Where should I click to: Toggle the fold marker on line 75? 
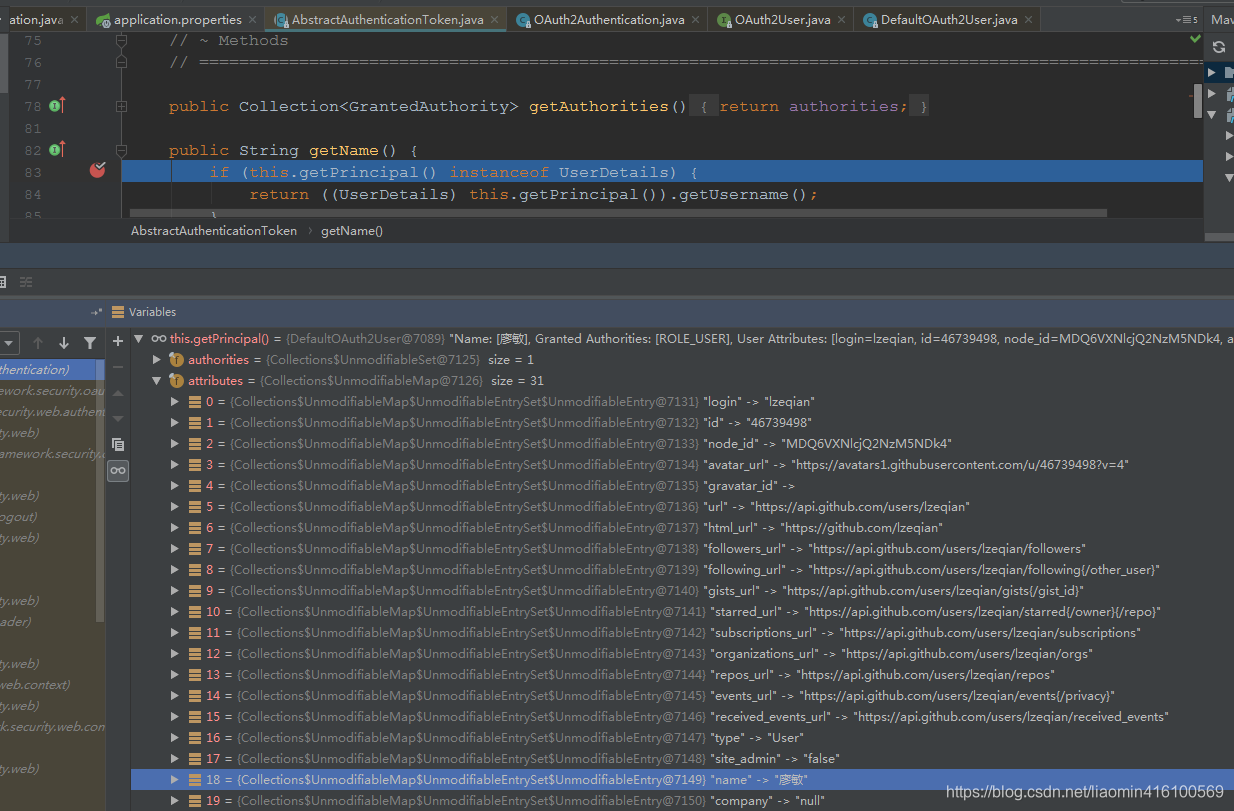point(121,40)
